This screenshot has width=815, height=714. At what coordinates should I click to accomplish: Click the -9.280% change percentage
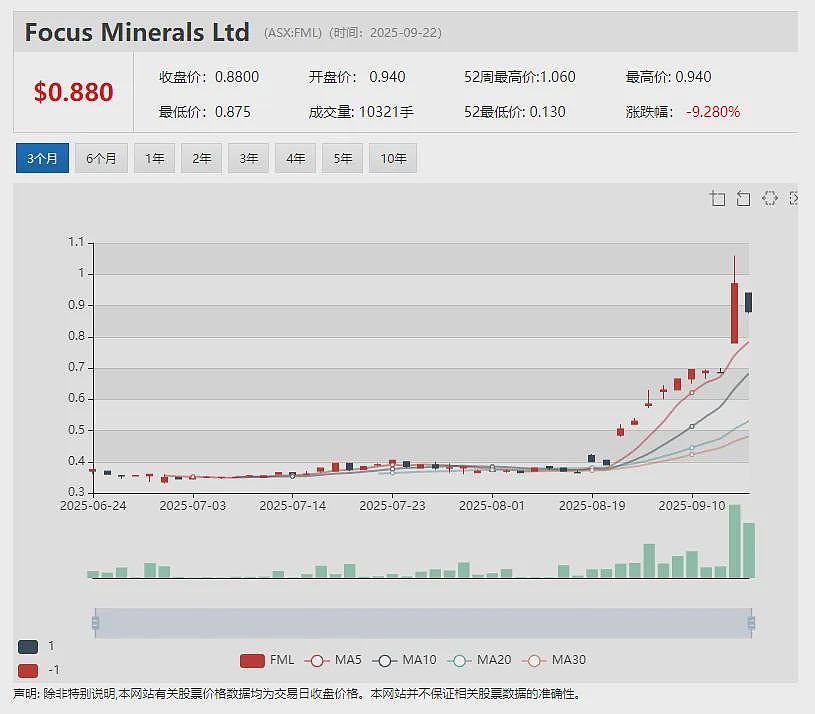pyautogui.click(x=713, y=112)
